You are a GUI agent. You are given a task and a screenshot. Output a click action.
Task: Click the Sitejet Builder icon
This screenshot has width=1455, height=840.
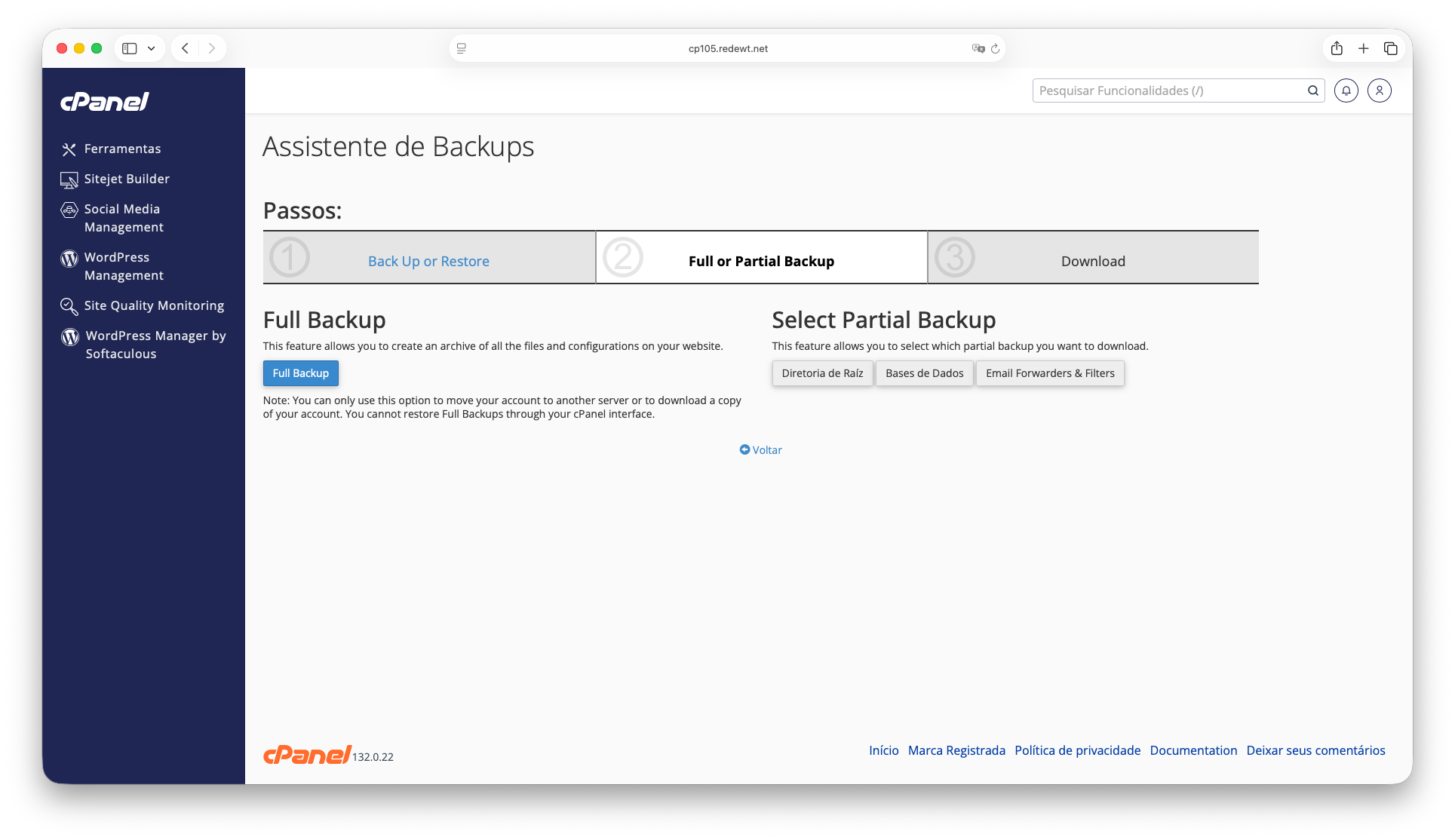coord(69,179)
